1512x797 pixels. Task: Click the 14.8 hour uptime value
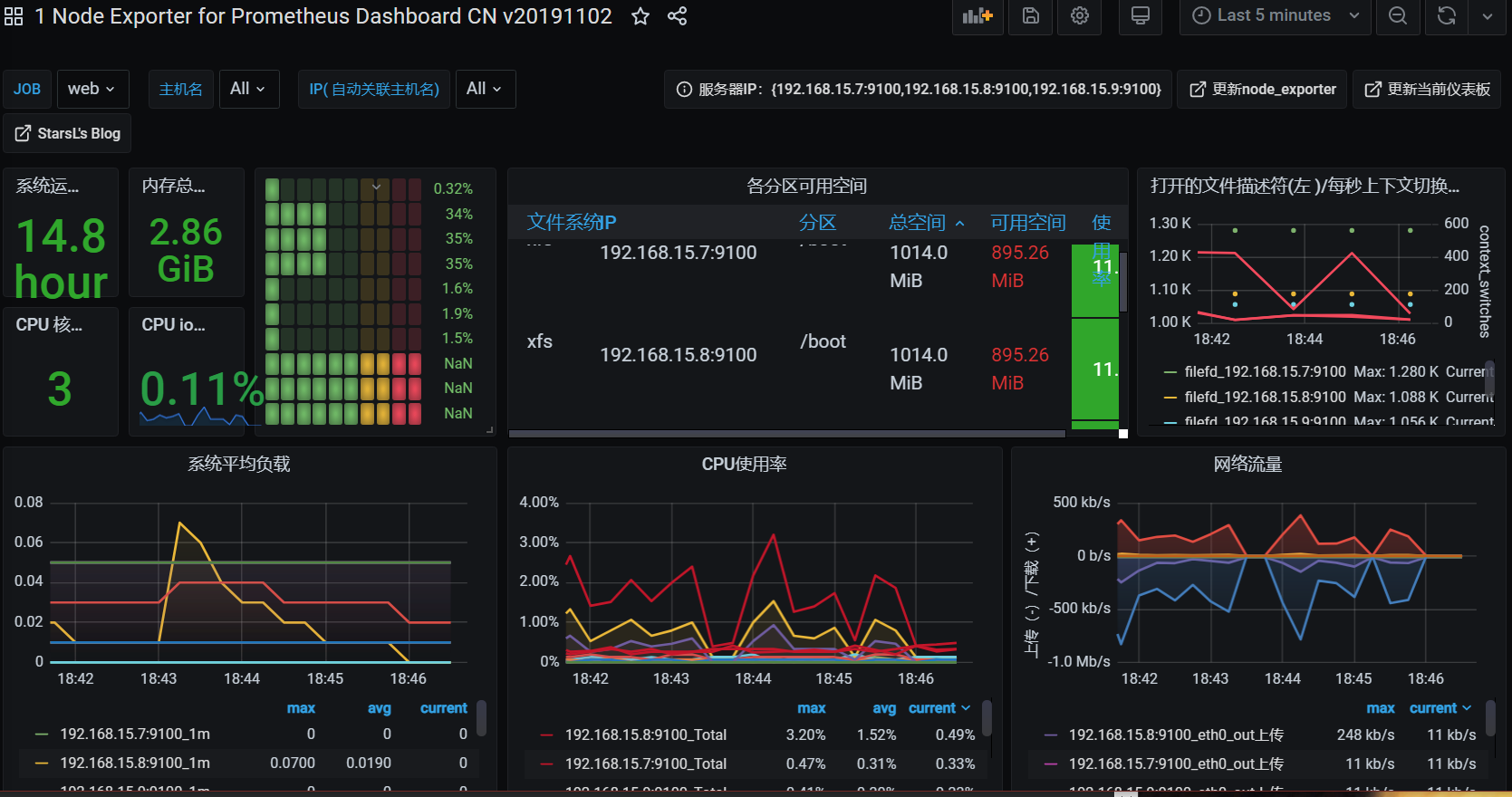coord(62,259)
